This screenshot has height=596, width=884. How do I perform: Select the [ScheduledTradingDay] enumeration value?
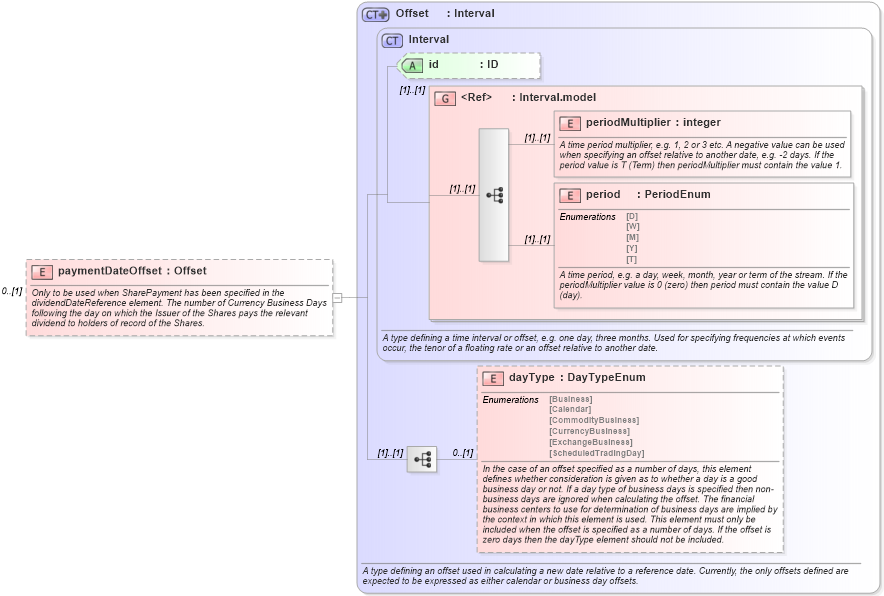[596, 453]
